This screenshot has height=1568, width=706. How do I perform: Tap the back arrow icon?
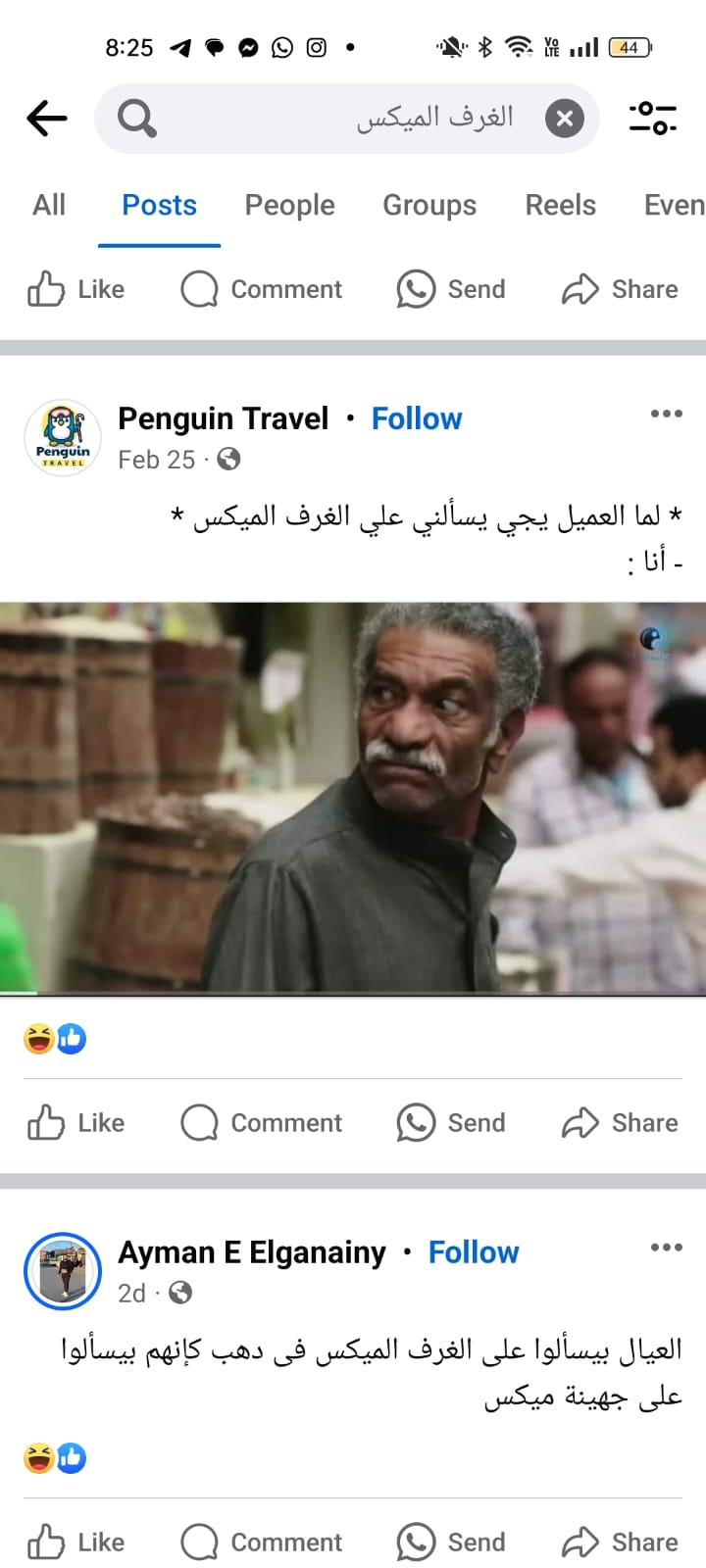pos(46,119)
